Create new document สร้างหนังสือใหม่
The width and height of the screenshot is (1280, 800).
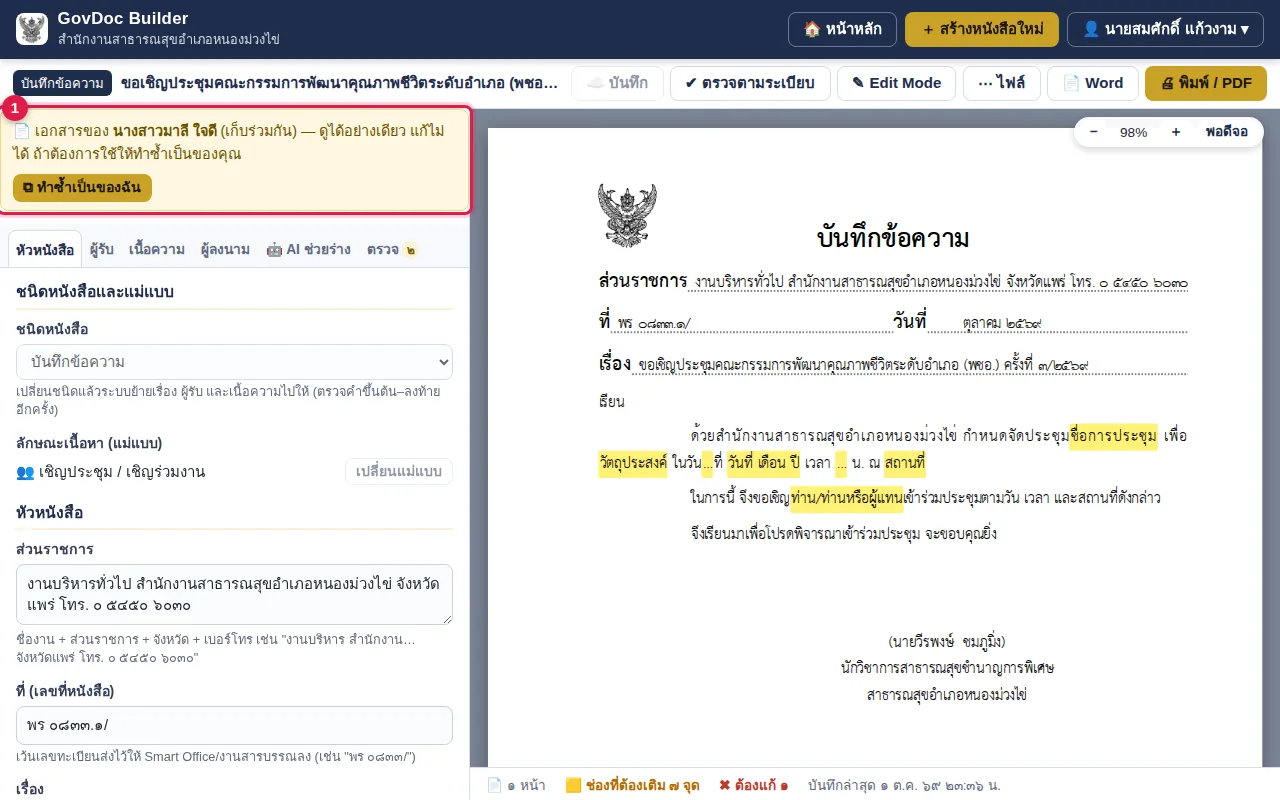click(982, 29)
